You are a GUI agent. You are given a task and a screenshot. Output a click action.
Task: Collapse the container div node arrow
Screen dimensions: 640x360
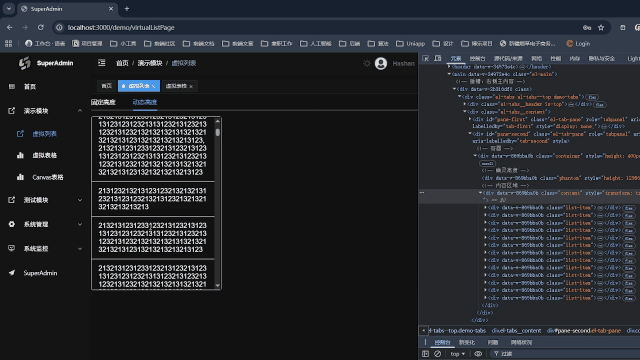click(x=475, y=156)
